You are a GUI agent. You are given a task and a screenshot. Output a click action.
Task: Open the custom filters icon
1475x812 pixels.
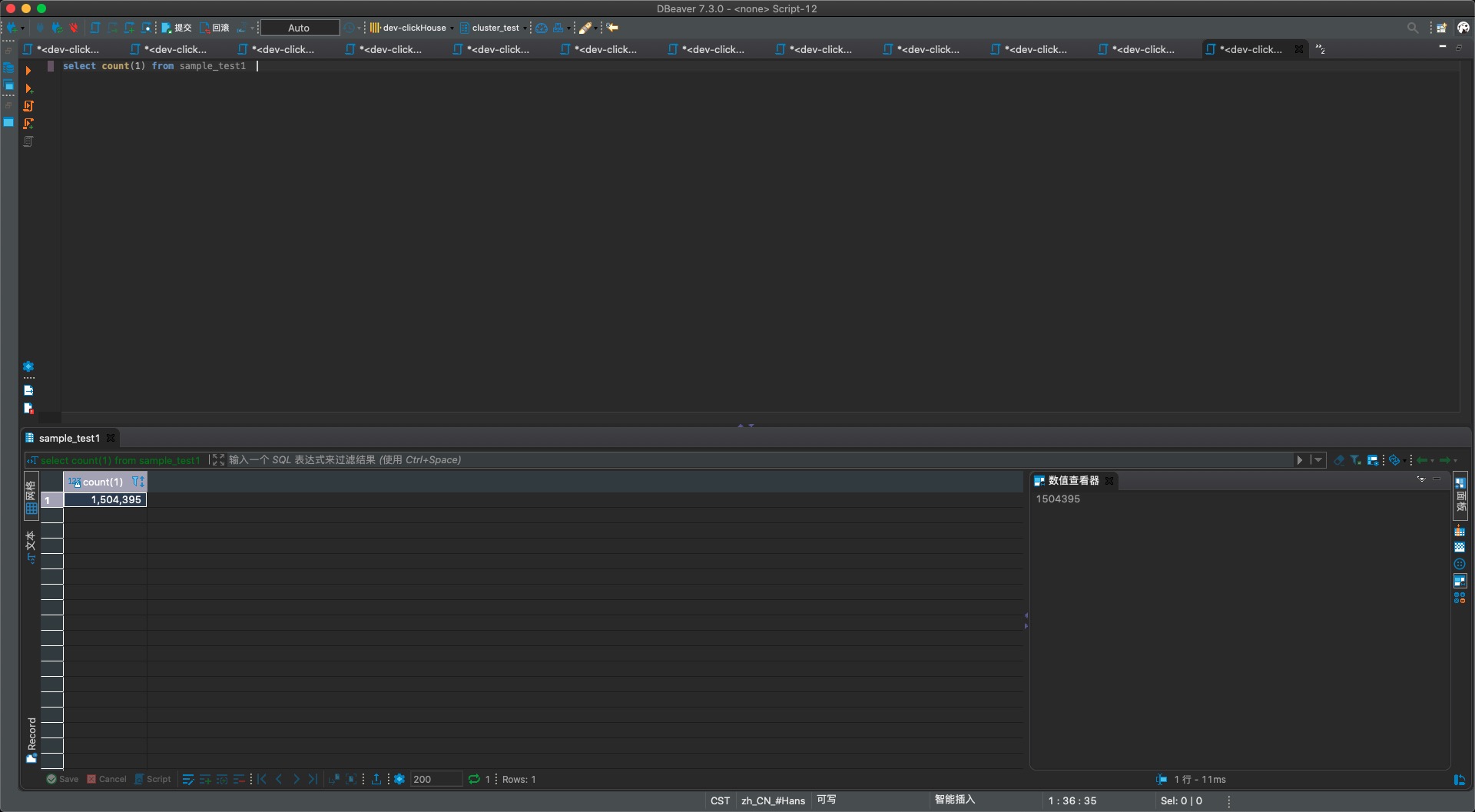pyautogui.click(x=1373, y=459)
